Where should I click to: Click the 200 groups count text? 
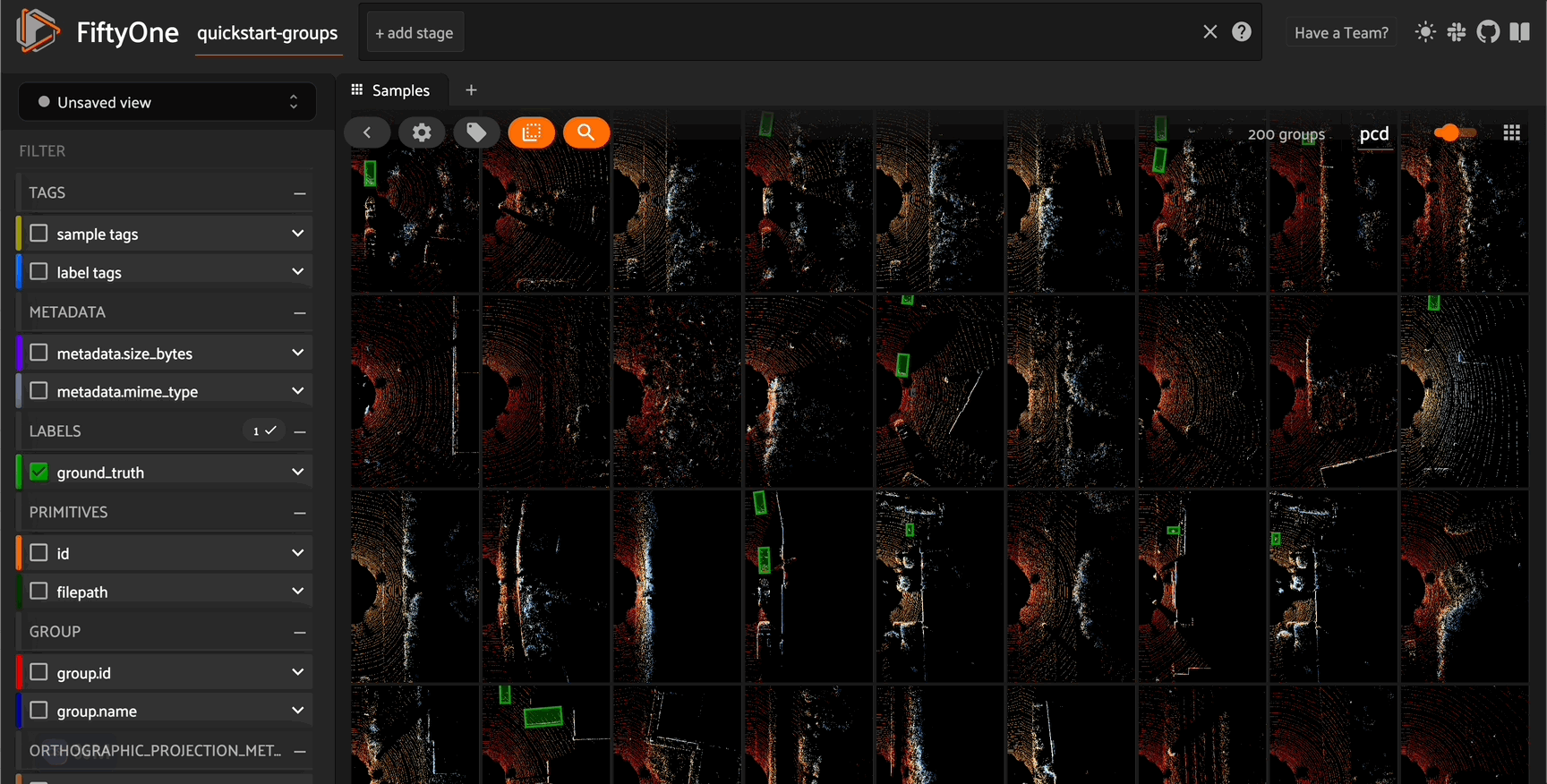(x=1286, y=134)
